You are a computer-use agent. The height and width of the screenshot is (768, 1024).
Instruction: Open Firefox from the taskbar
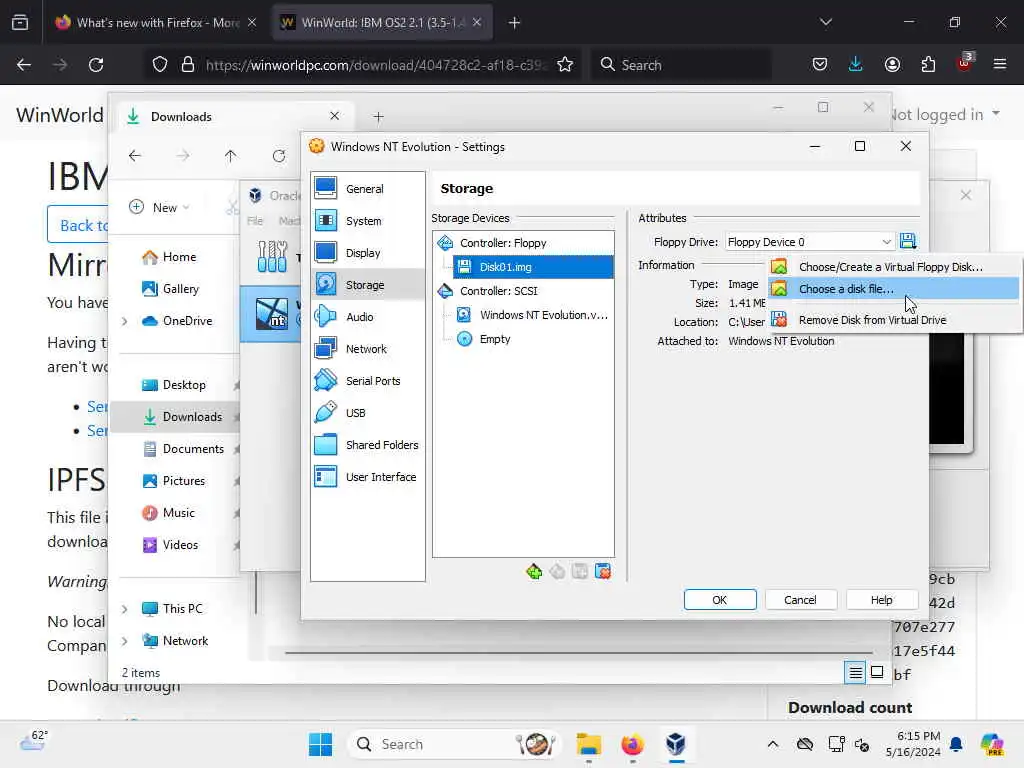(632, 744)
